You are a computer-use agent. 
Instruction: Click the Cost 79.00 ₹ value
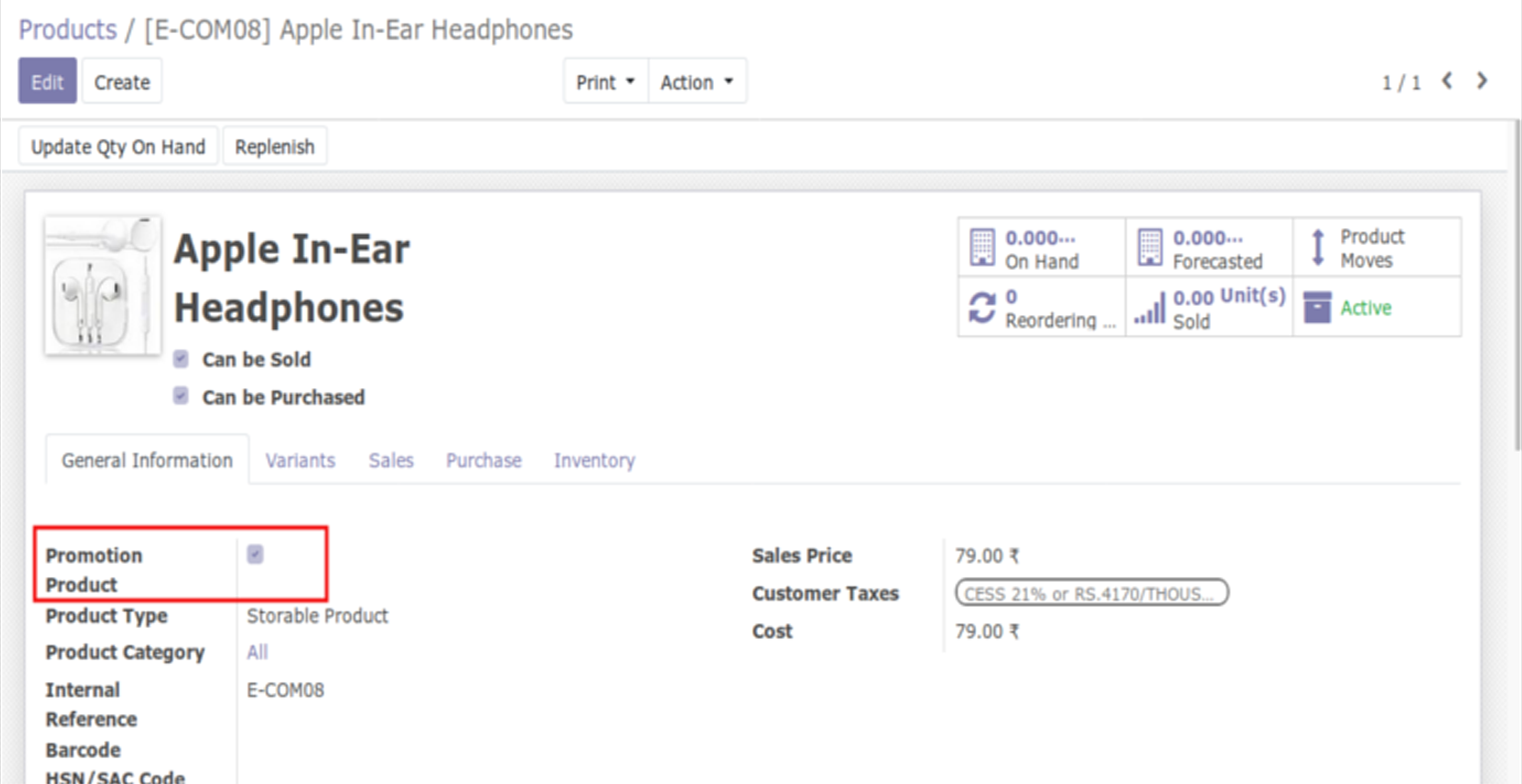coord(987,632)
